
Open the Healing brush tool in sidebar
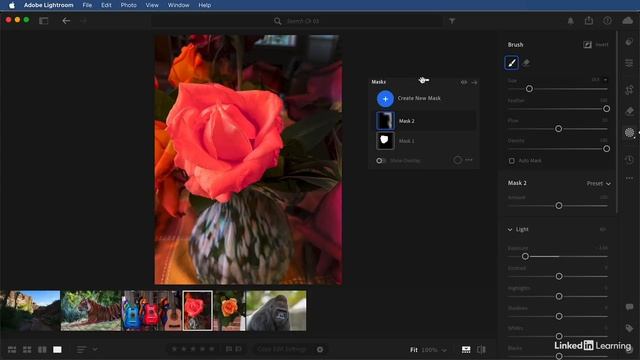pos(629,111)
